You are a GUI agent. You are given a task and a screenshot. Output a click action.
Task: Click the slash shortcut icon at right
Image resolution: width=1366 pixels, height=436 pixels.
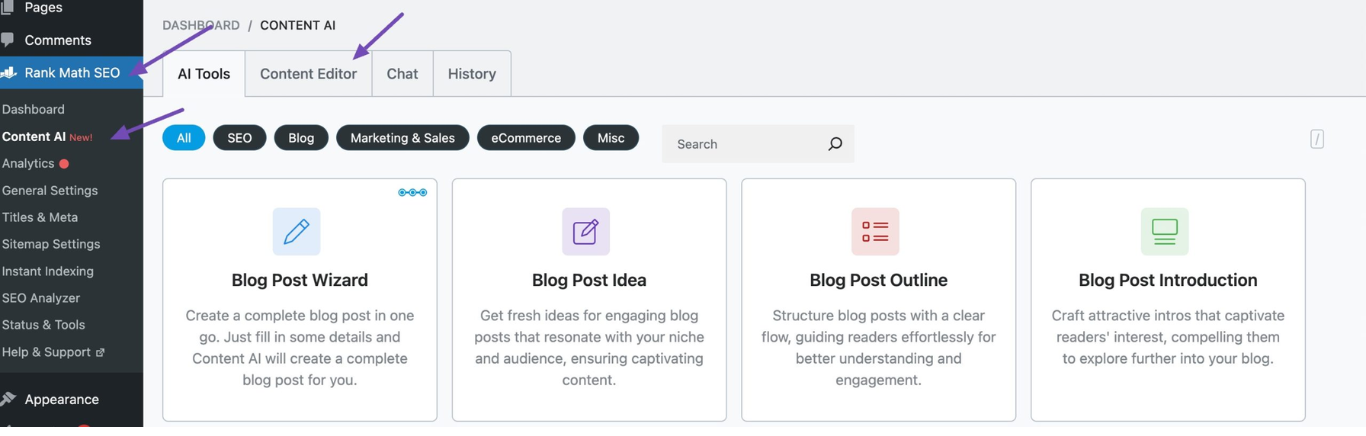[1317, 140]
